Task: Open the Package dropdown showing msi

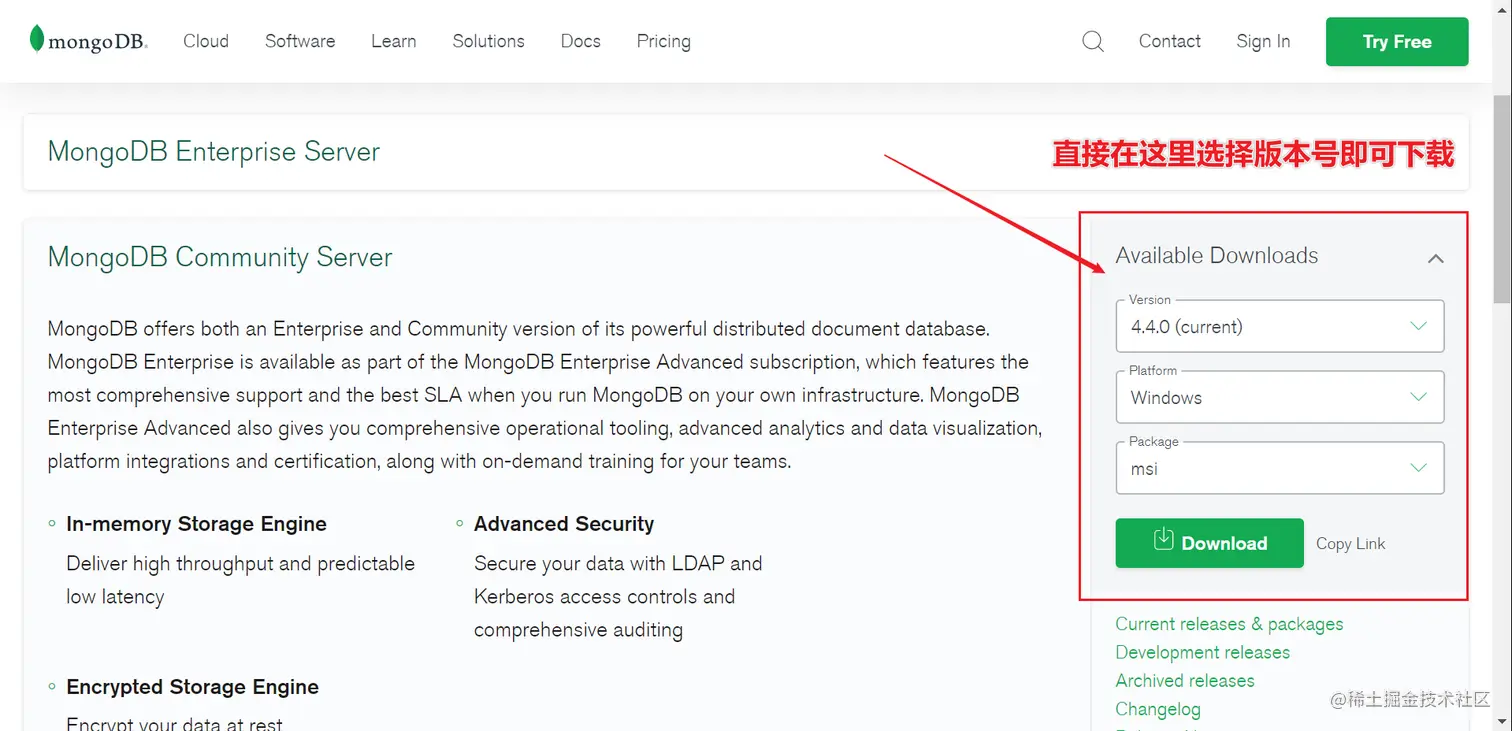Action: 1280,468
